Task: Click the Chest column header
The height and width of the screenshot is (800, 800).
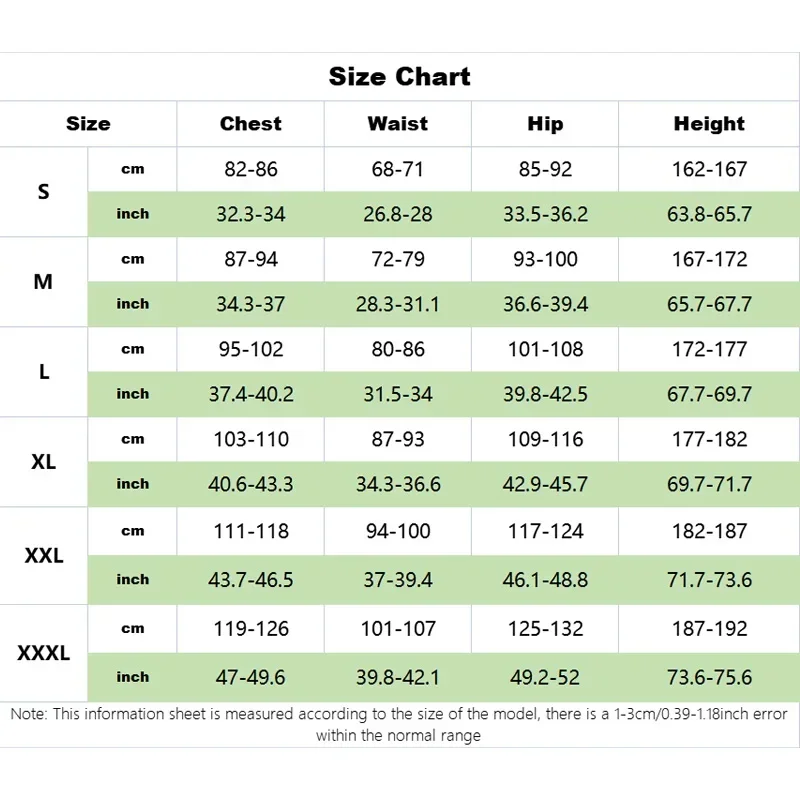Action: [x=250, y=124]
